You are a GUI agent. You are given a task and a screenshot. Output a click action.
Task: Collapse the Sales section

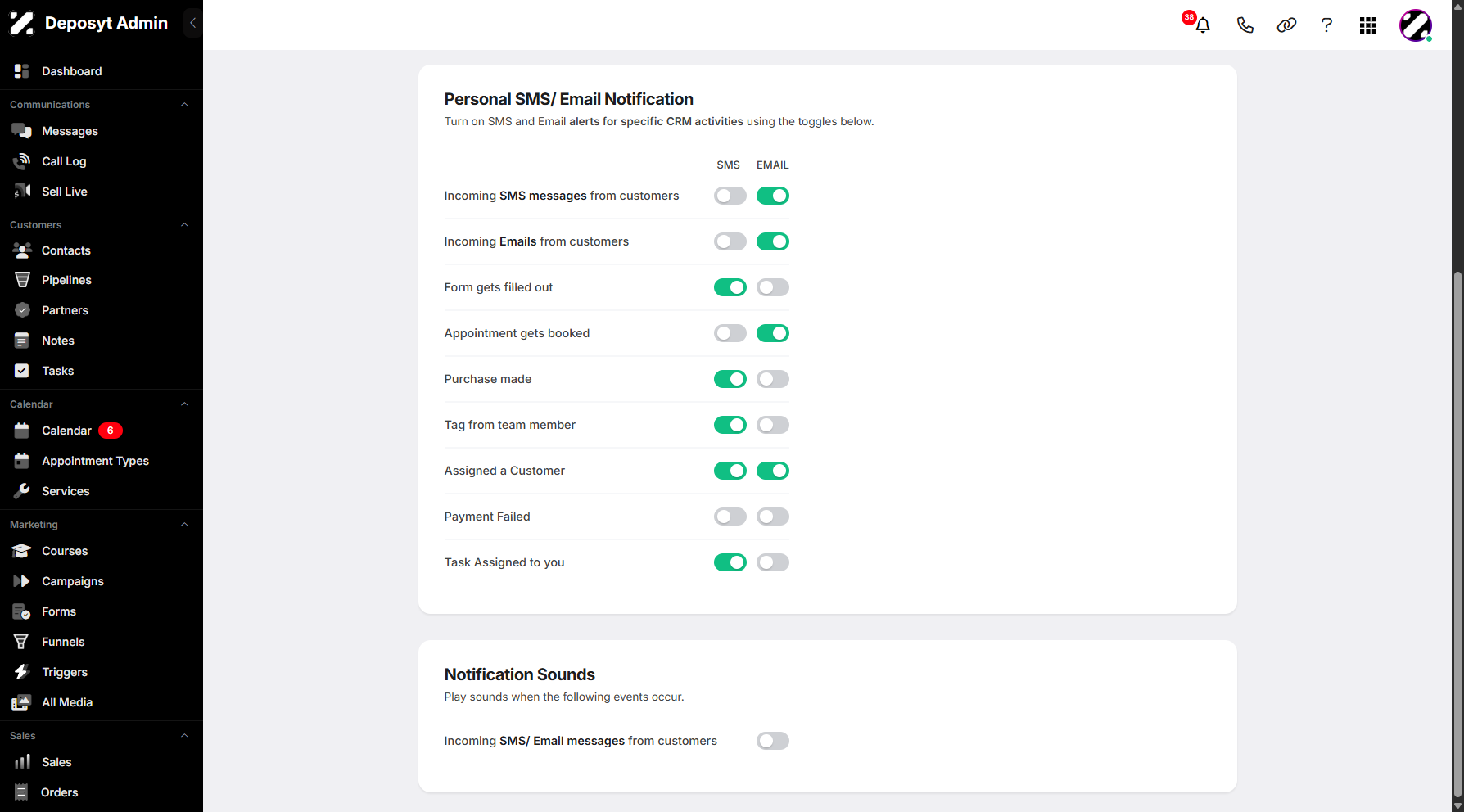pyautogui.click(x=184, y=736)
